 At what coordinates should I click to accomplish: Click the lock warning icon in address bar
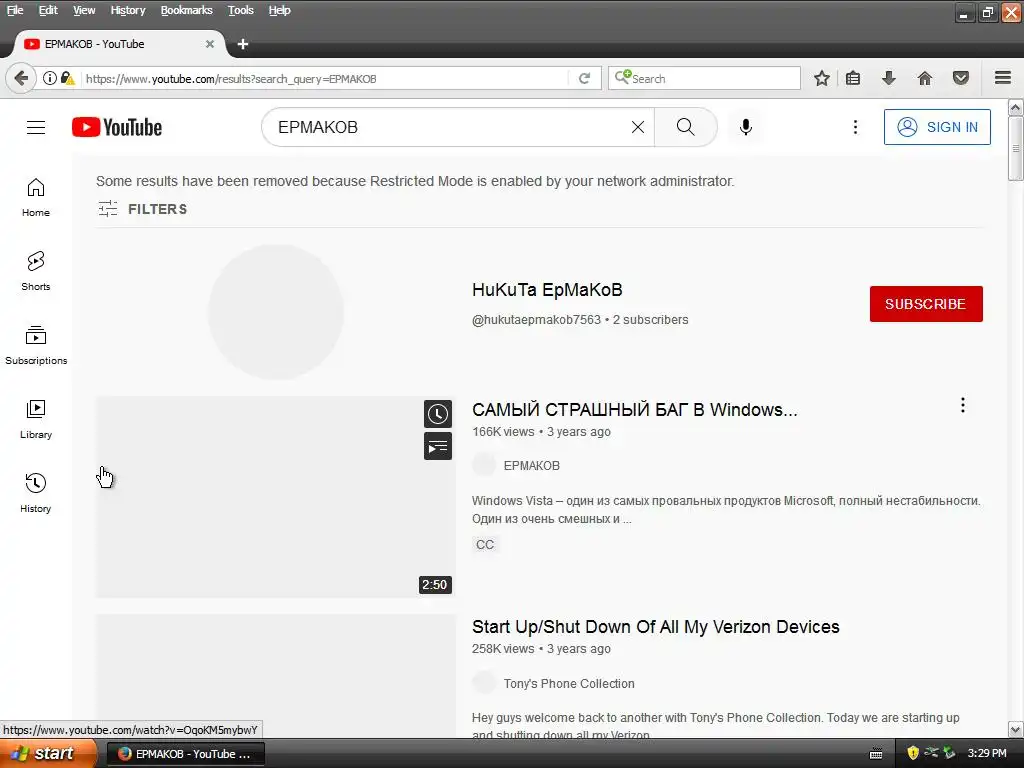point(67,78)
